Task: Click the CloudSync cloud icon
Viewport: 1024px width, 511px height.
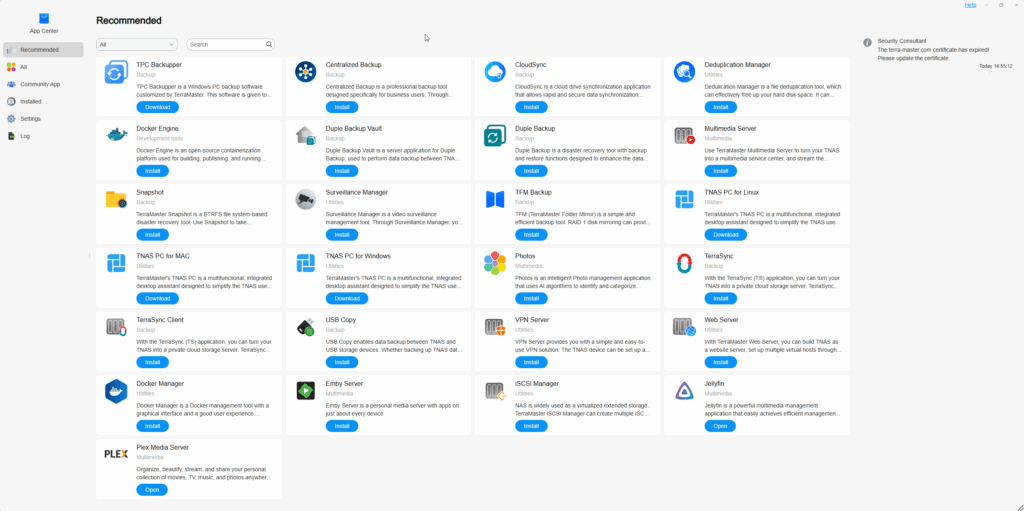Action: tap(495, 72)
